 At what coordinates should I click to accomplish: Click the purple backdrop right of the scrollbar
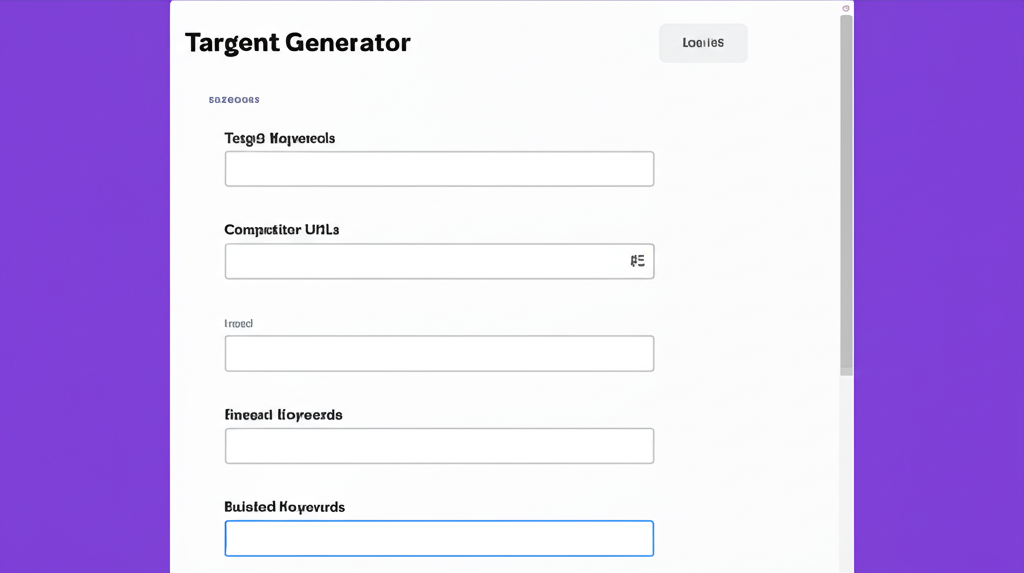pyautogui.click(x=940, y=300)
